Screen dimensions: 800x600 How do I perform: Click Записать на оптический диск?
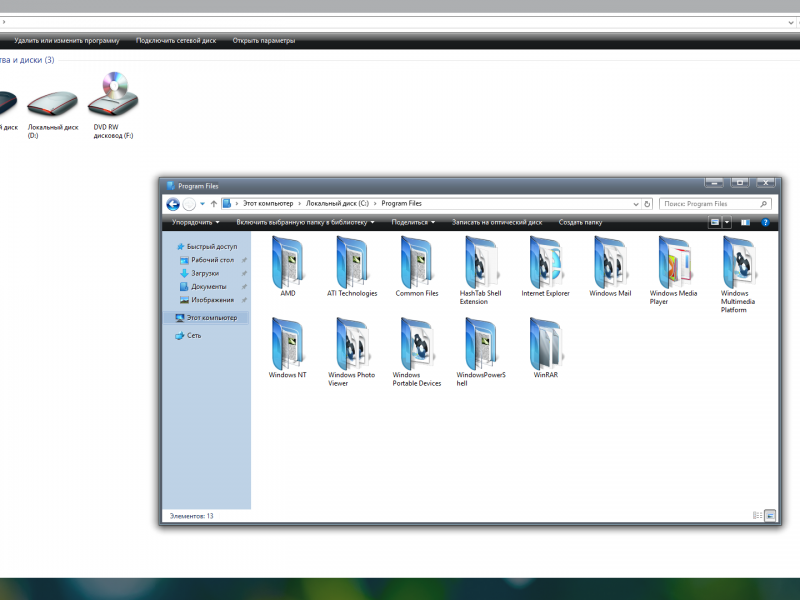pyautogui.click(x=497, y=222)
